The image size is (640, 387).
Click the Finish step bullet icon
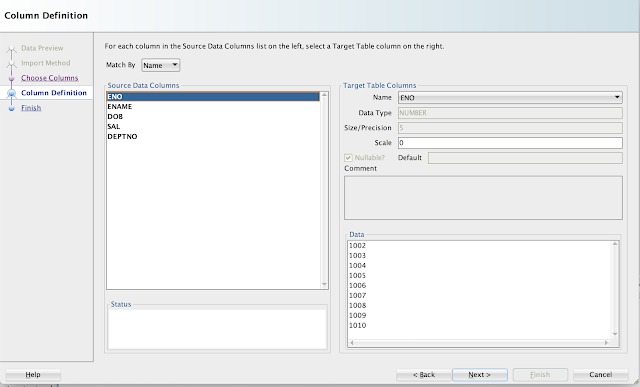tap(11, 108)
